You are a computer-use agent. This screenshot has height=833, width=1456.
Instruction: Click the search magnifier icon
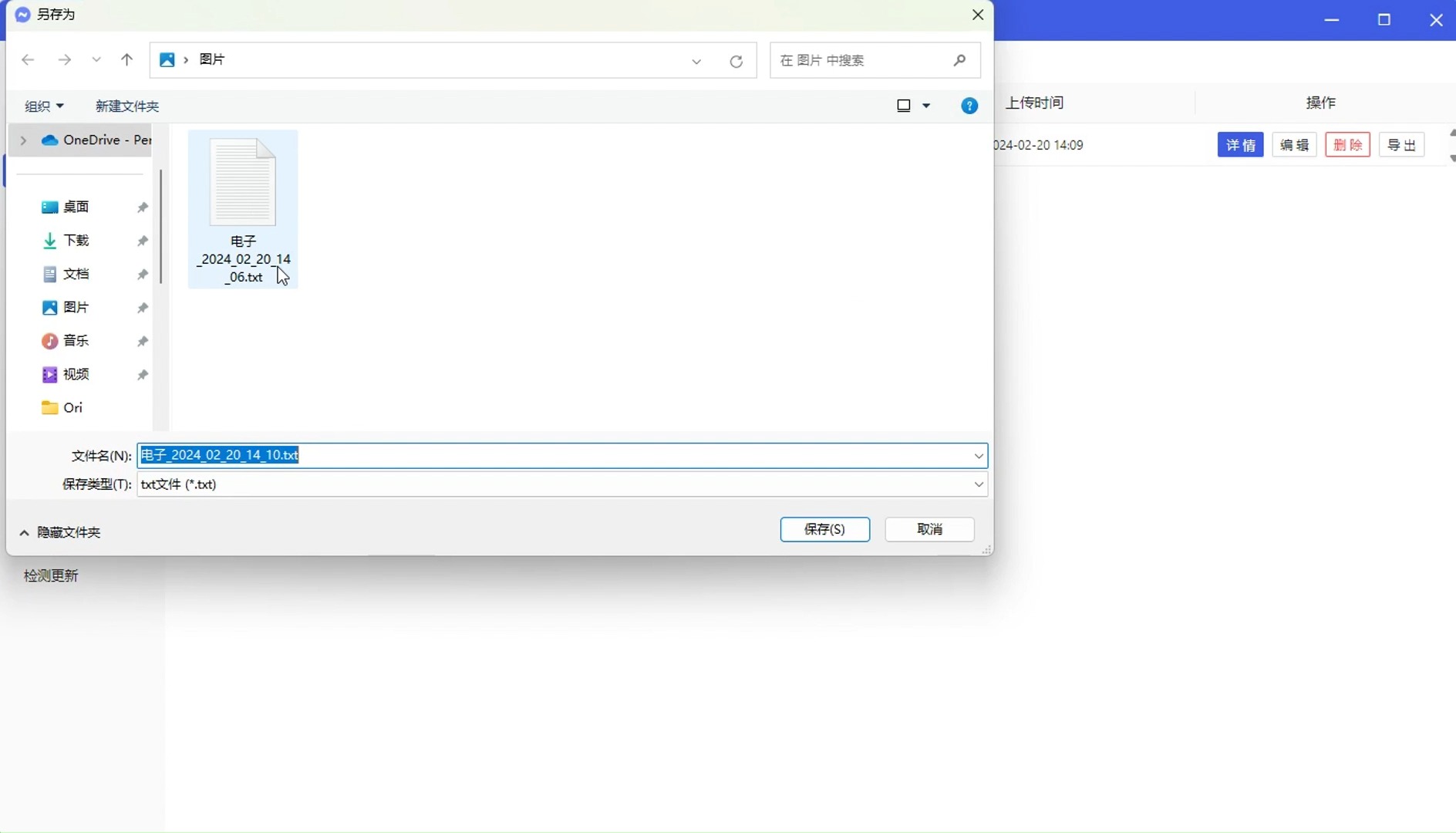point(959,60)
